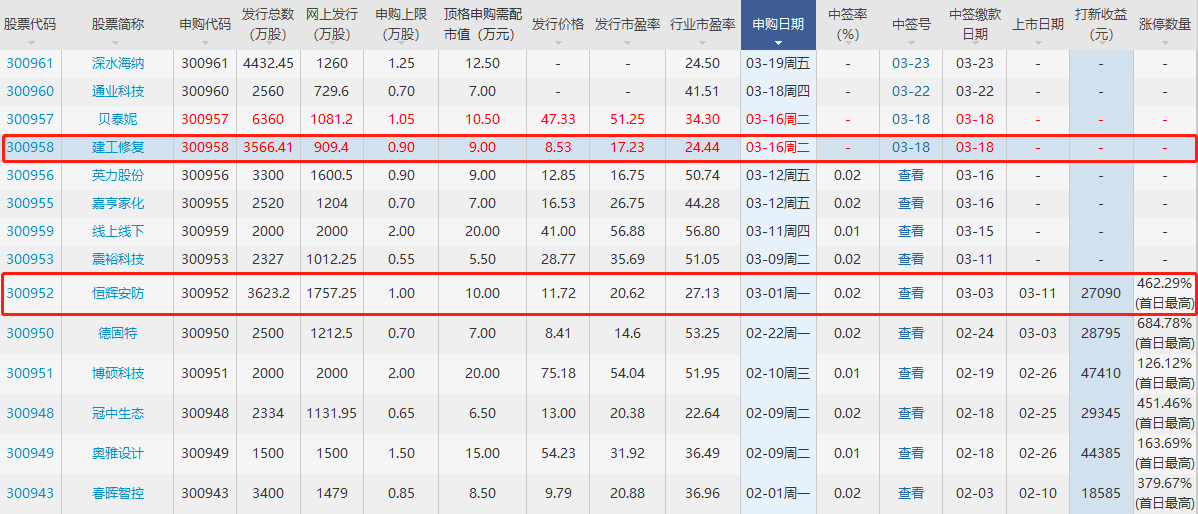Image resolution: width=1198 pixels, height=514 pixels.
Task: Open 中签号 link 03-18 for 建工修复
Action: pos(911,147)
